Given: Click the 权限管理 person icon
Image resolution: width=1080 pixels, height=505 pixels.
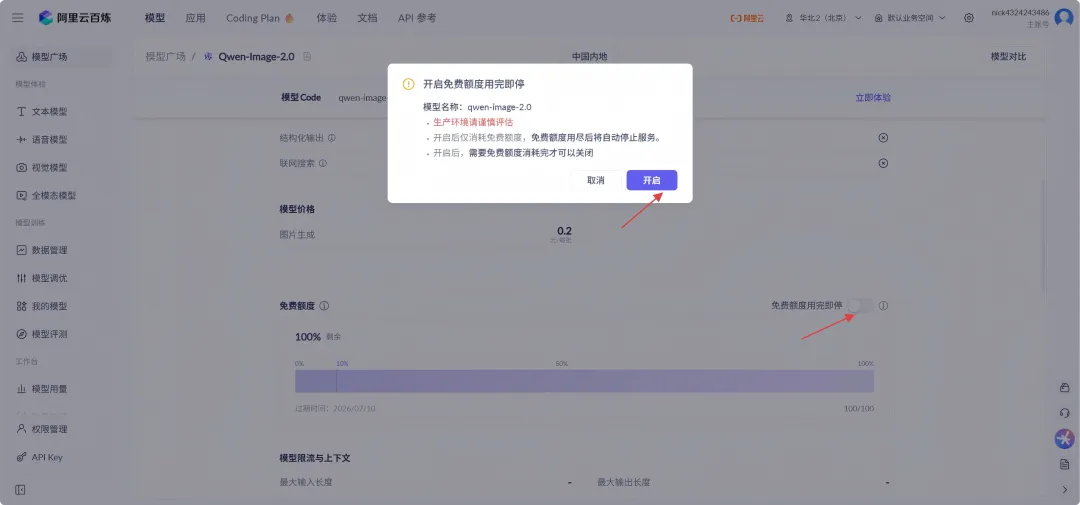Looking at the screenshot, I should [21, 429].
